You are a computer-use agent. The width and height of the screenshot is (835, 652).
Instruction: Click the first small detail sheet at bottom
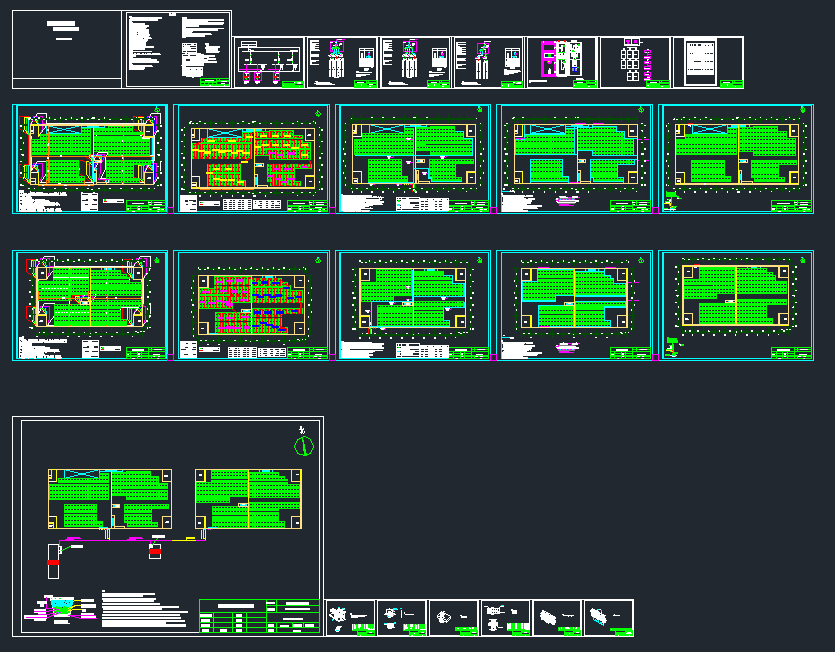pyautogui.click(x=350, y=618)
